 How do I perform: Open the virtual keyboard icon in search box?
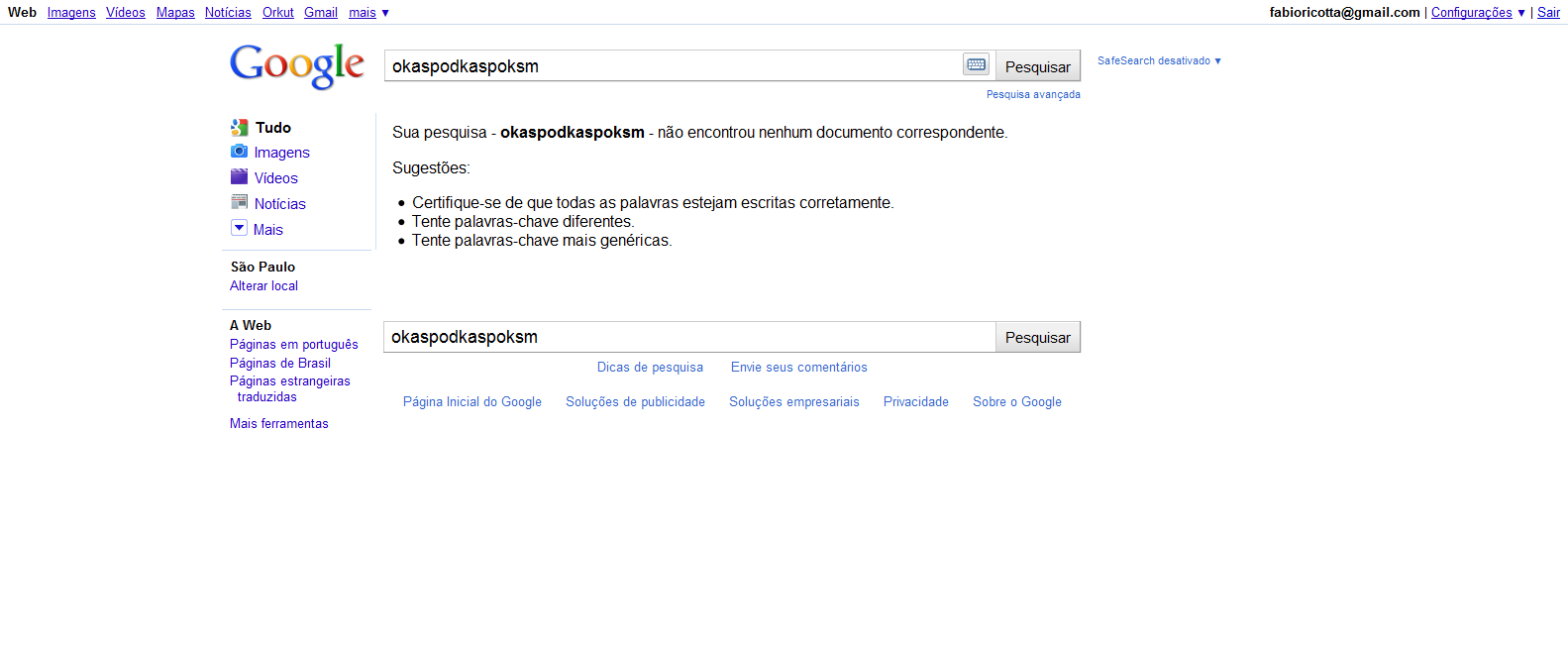pos(976,64)
